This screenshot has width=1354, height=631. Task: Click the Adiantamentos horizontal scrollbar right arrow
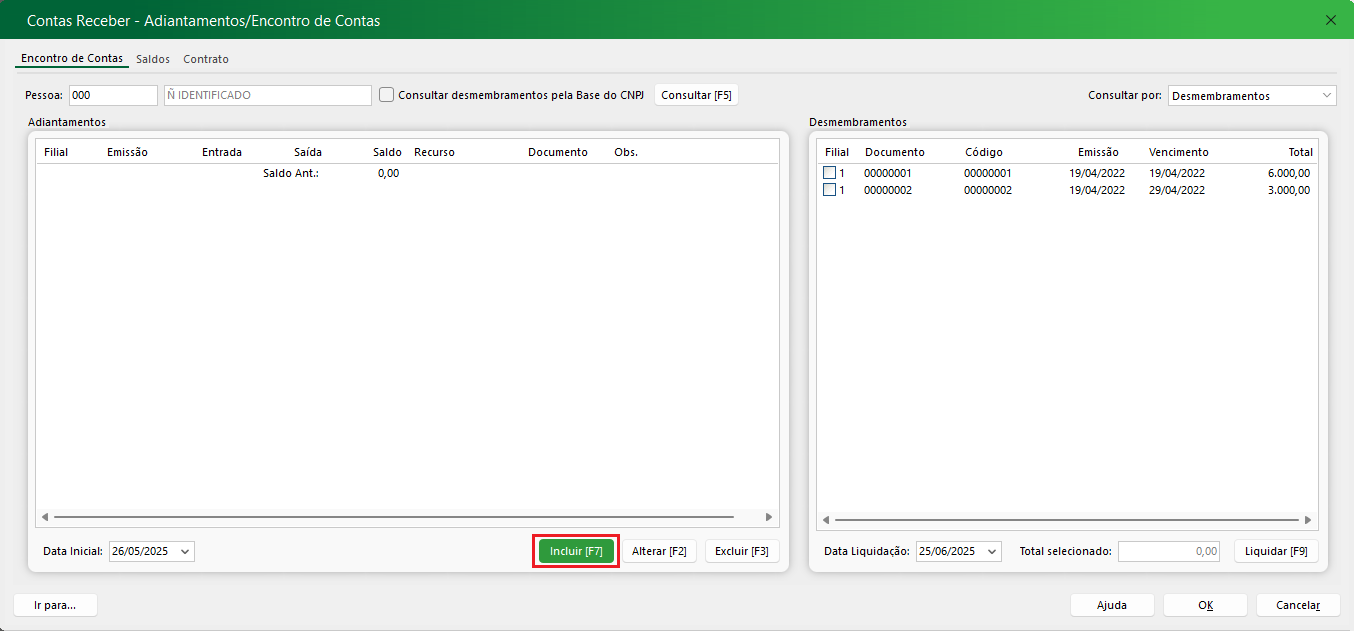click(768, 517)
